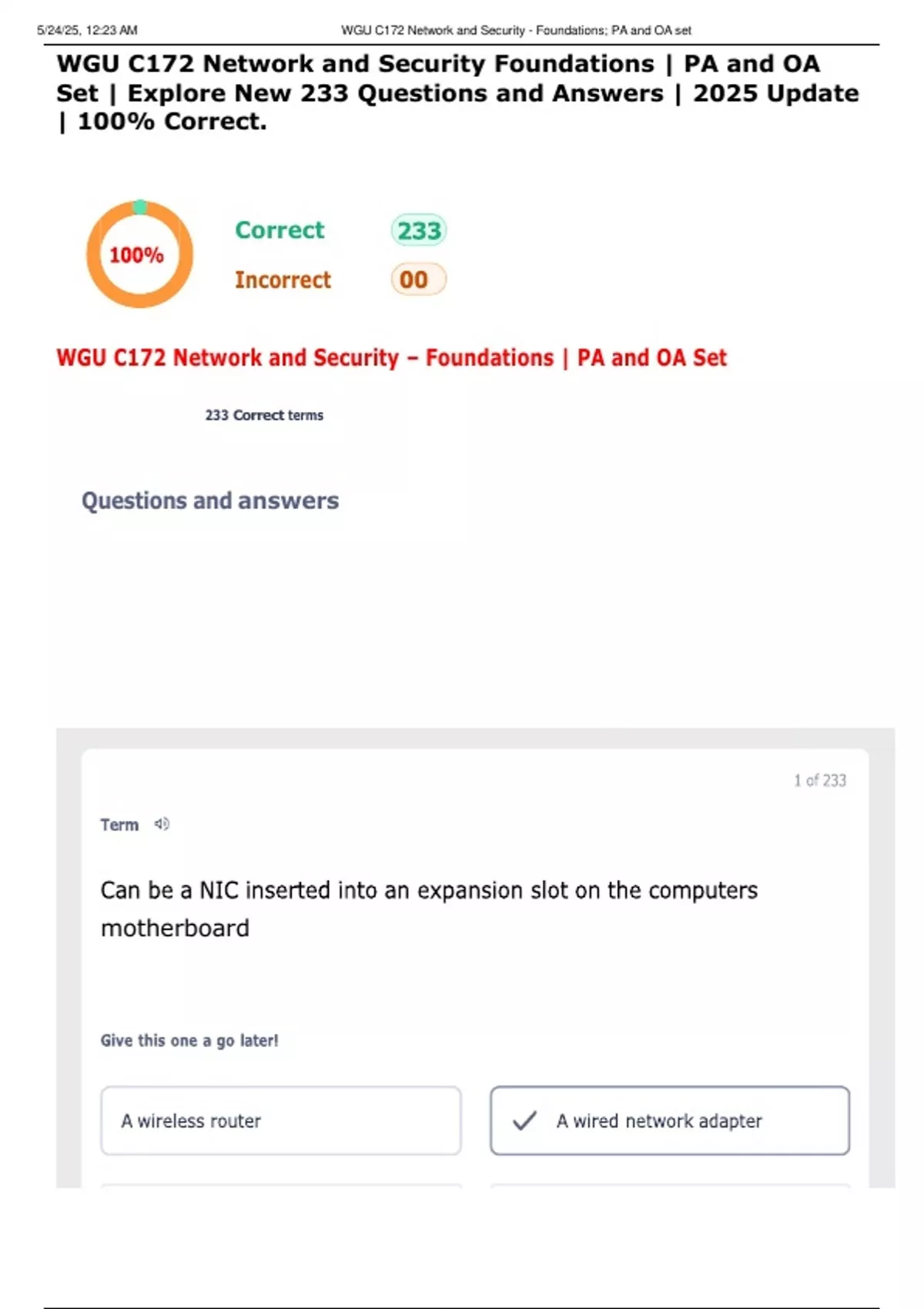This screenshot has width=924, height=1309.
Task: Click the green "Correct" label
Action: click(x=280, y=230)
